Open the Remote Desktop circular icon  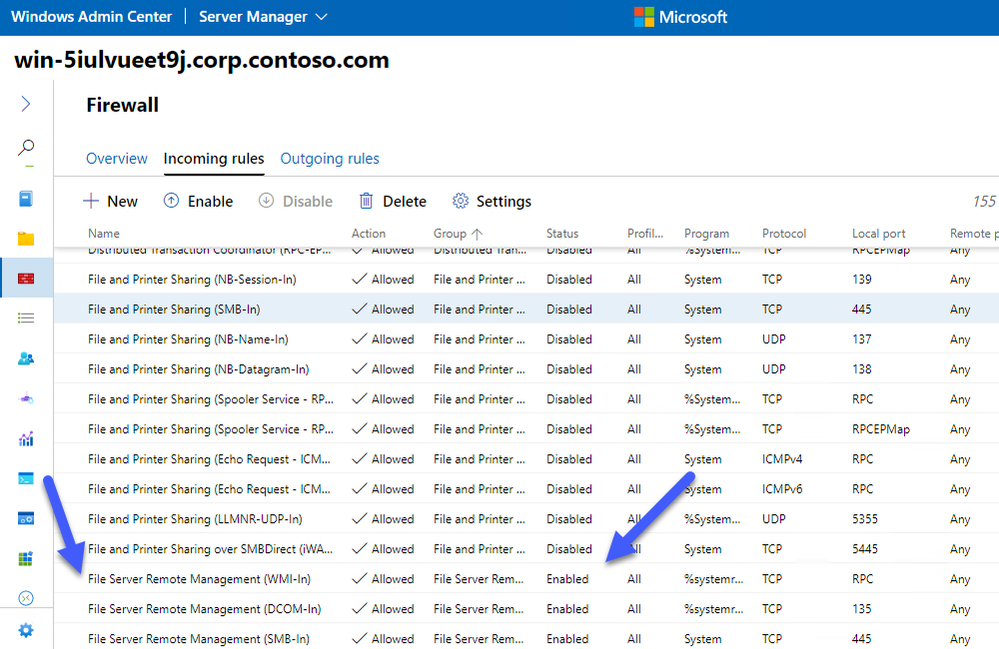click(25, 598)
